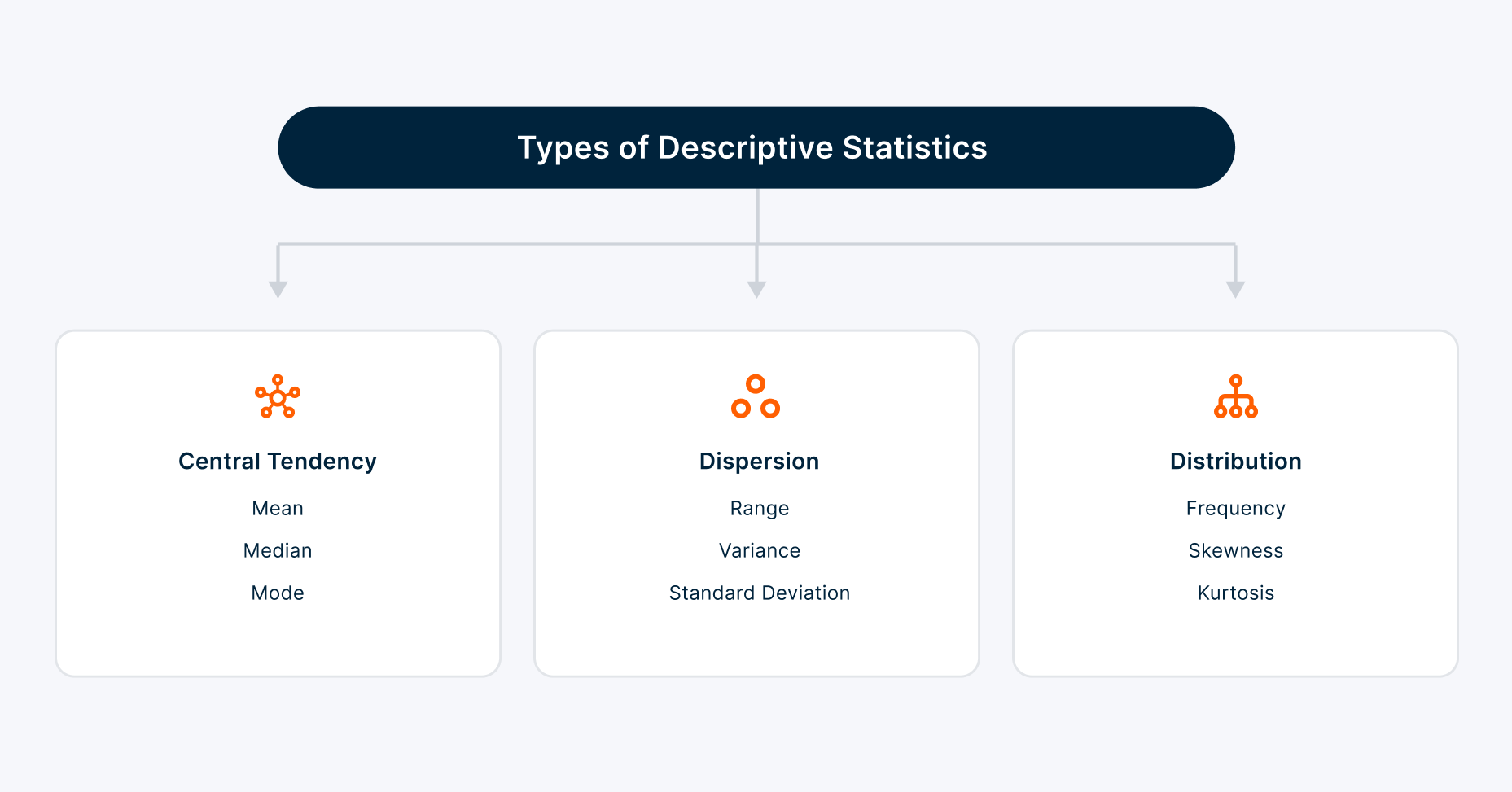Select the Types of Descriptive Statistics banner

tap(756, 147)
